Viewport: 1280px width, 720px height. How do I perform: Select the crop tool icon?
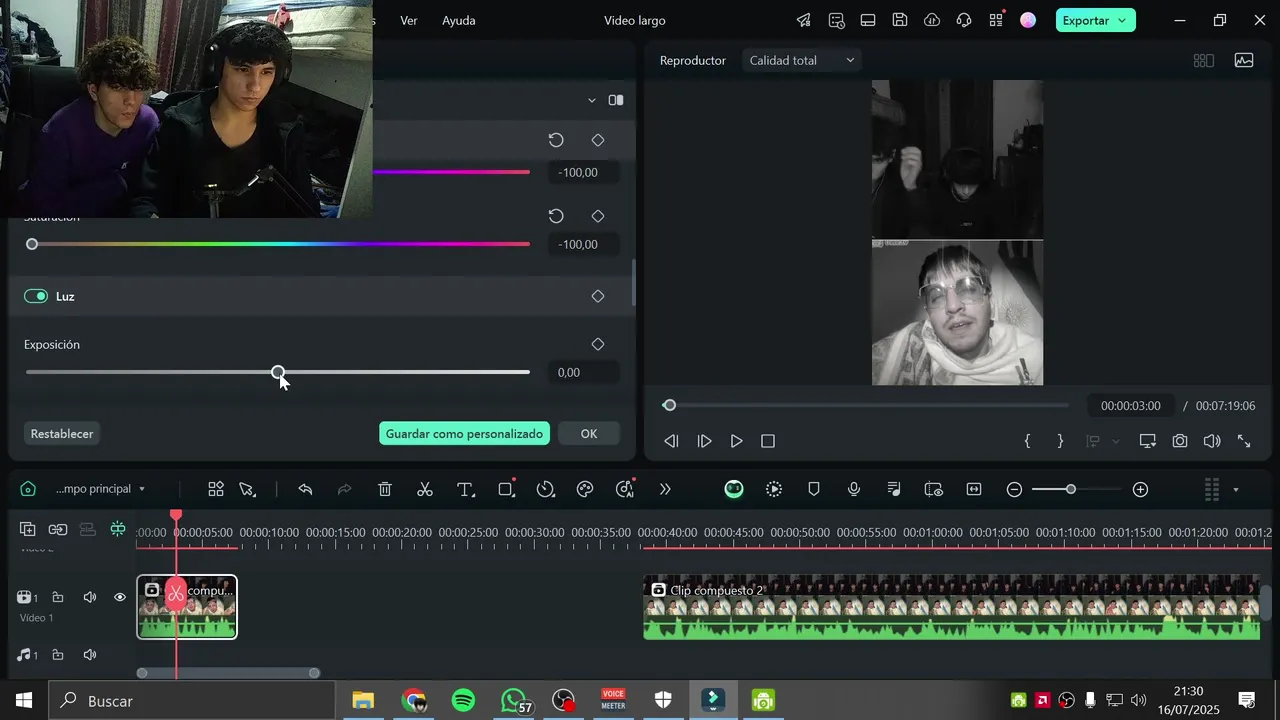point(506,489)
